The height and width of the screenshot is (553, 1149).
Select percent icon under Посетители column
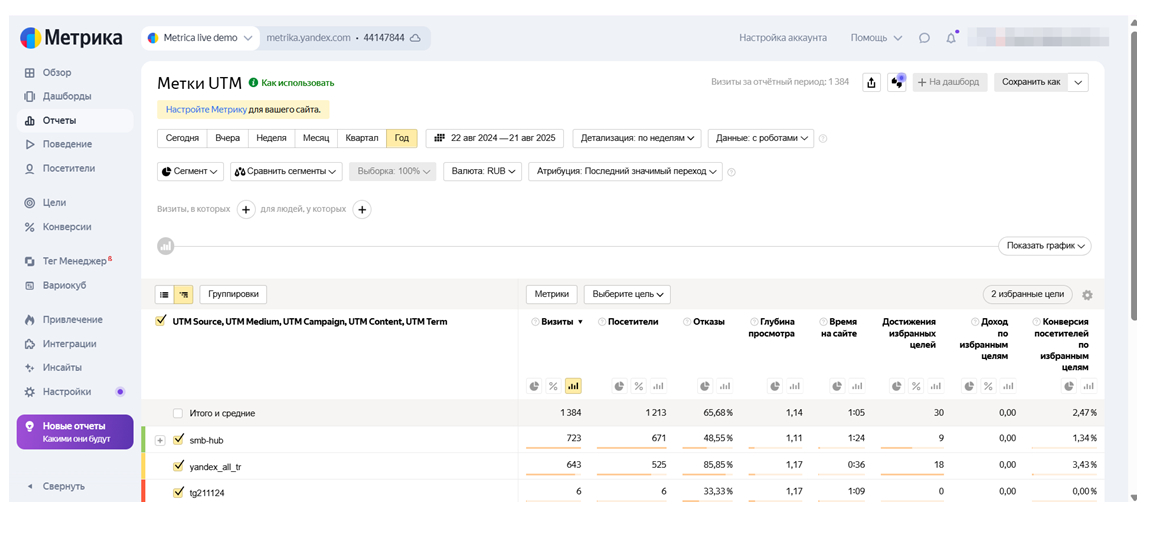pos(638,386)
